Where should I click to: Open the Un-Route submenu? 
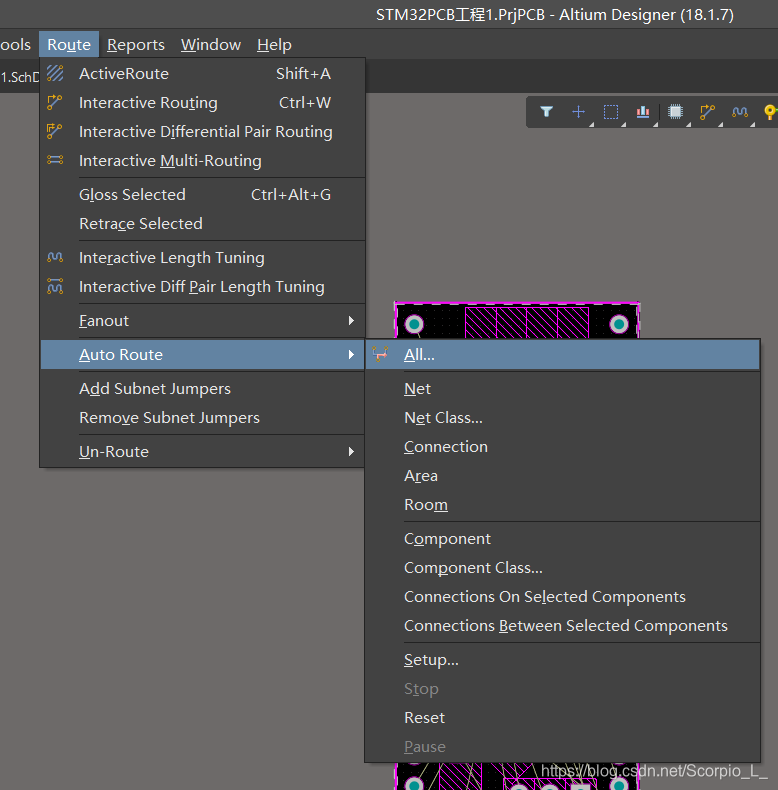point(203,451)
